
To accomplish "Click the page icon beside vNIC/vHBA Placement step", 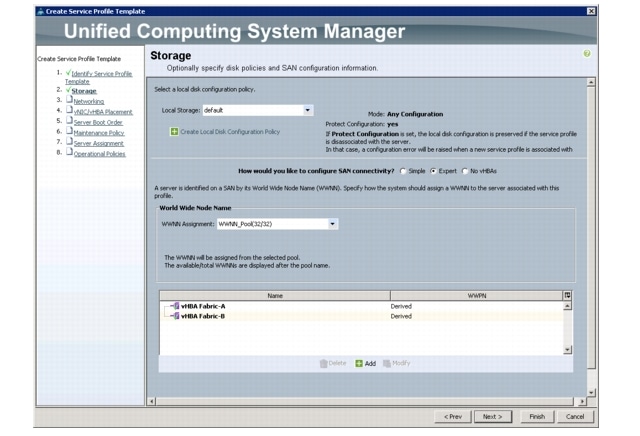I will (x=69, y=110).
